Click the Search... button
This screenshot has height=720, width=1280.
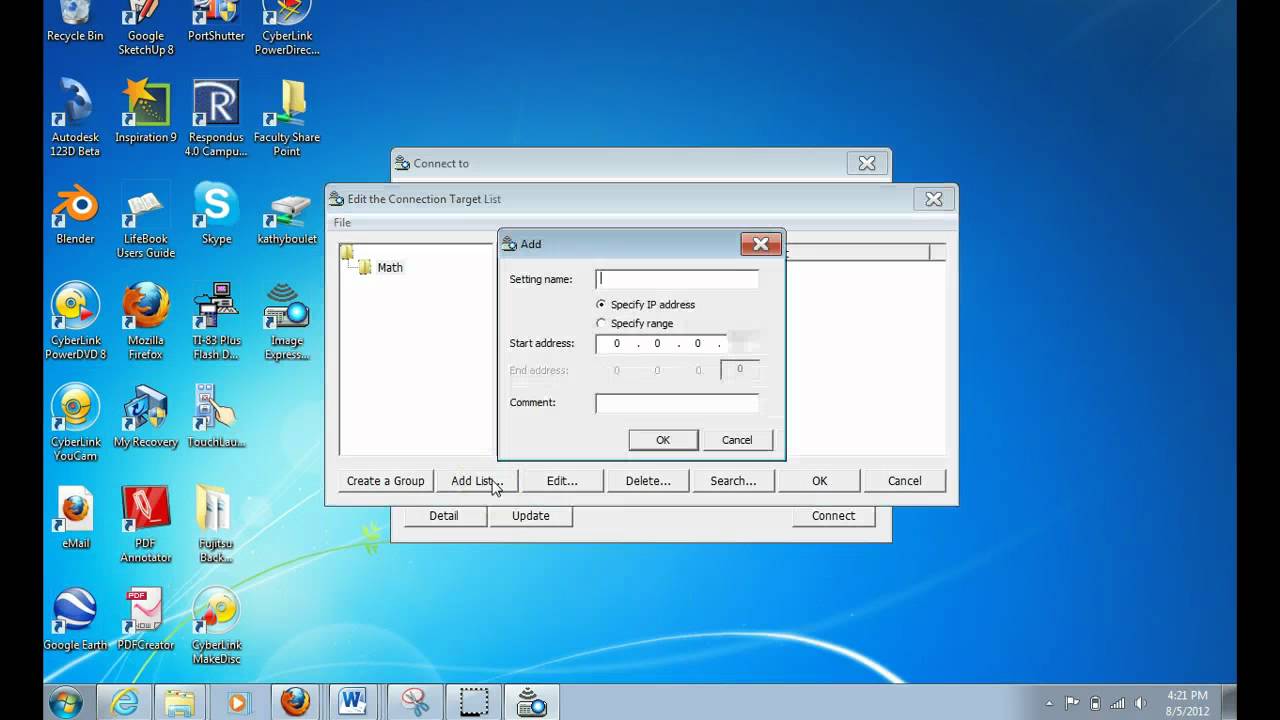(x=733, y=481)
